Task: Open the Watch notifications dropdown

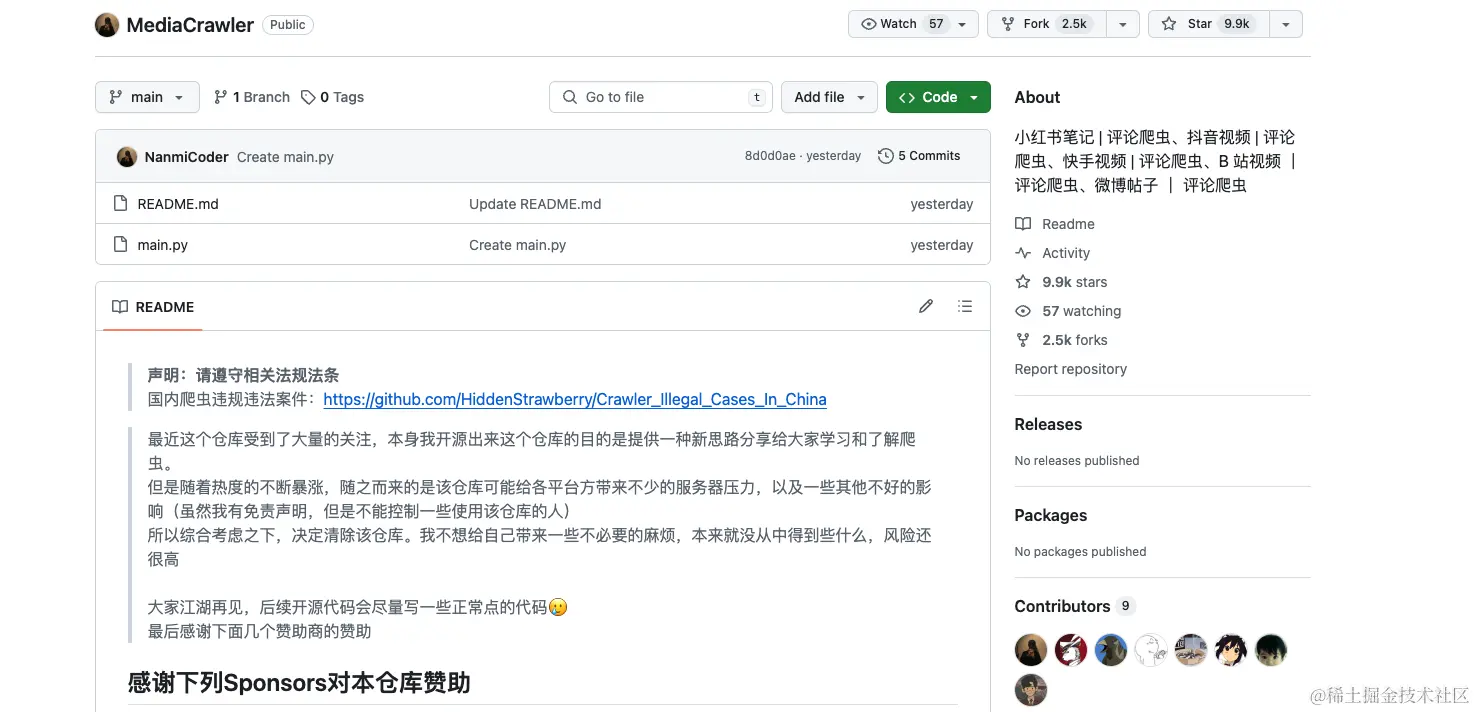Action: 962,24
